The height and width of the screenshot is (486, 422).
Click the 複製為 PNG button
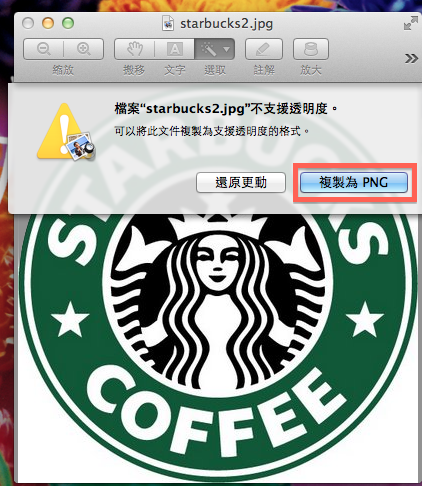coord(354,182)
